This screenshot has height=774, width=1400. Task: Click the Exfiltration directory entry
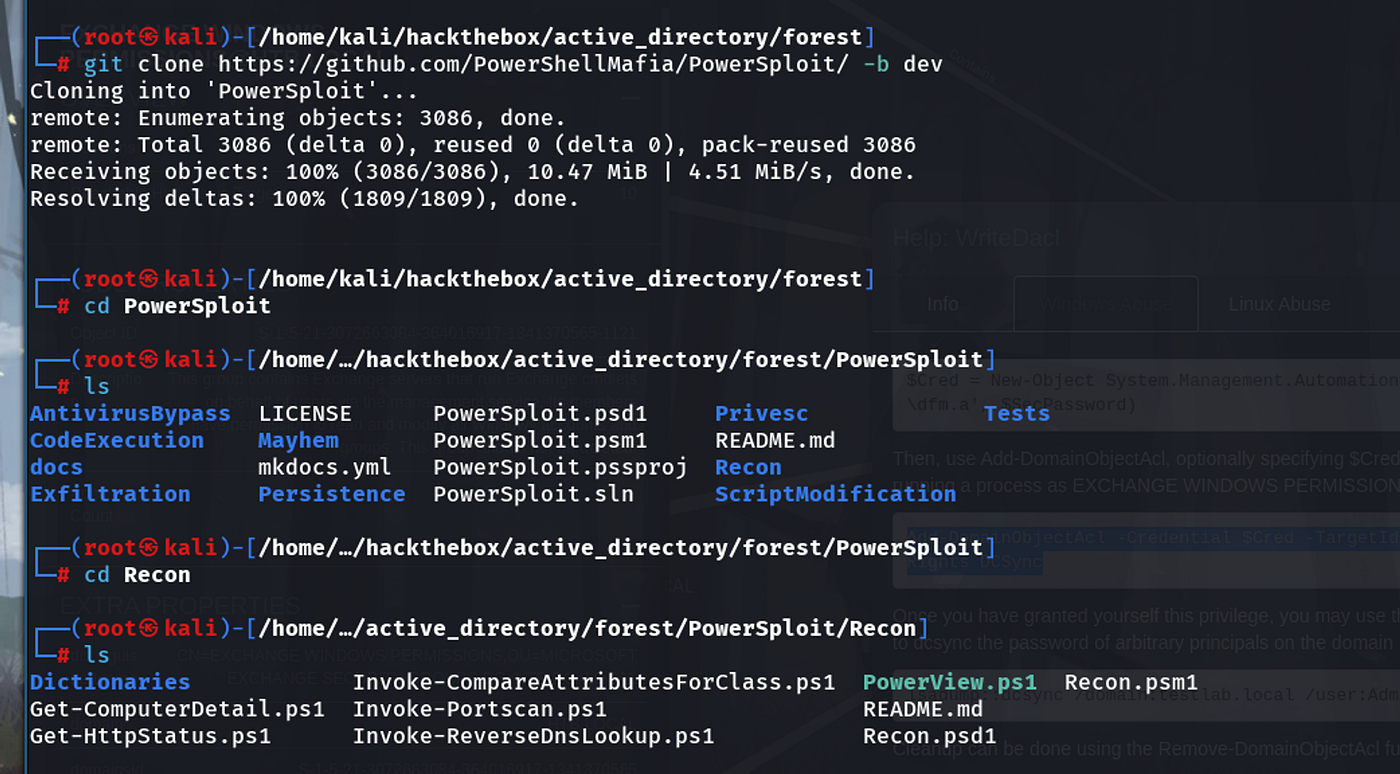point(110,494)
